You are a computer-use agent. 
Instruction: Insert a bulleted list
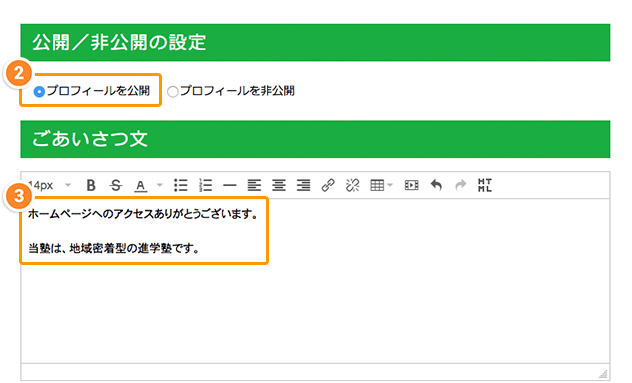[x=181, y=185]
